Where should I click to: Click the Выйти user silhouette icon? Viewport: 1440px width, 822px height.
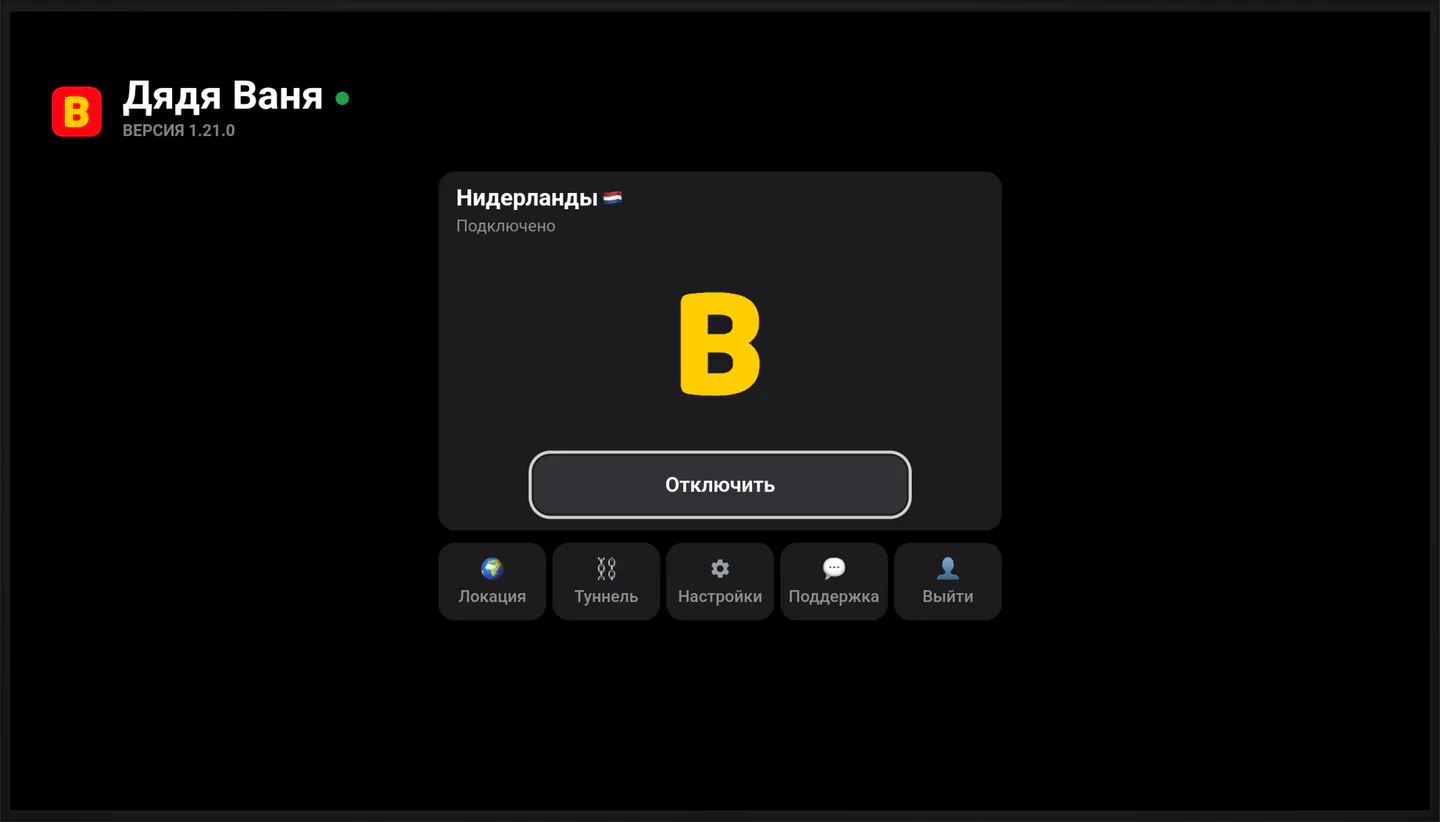click(948, 569)
